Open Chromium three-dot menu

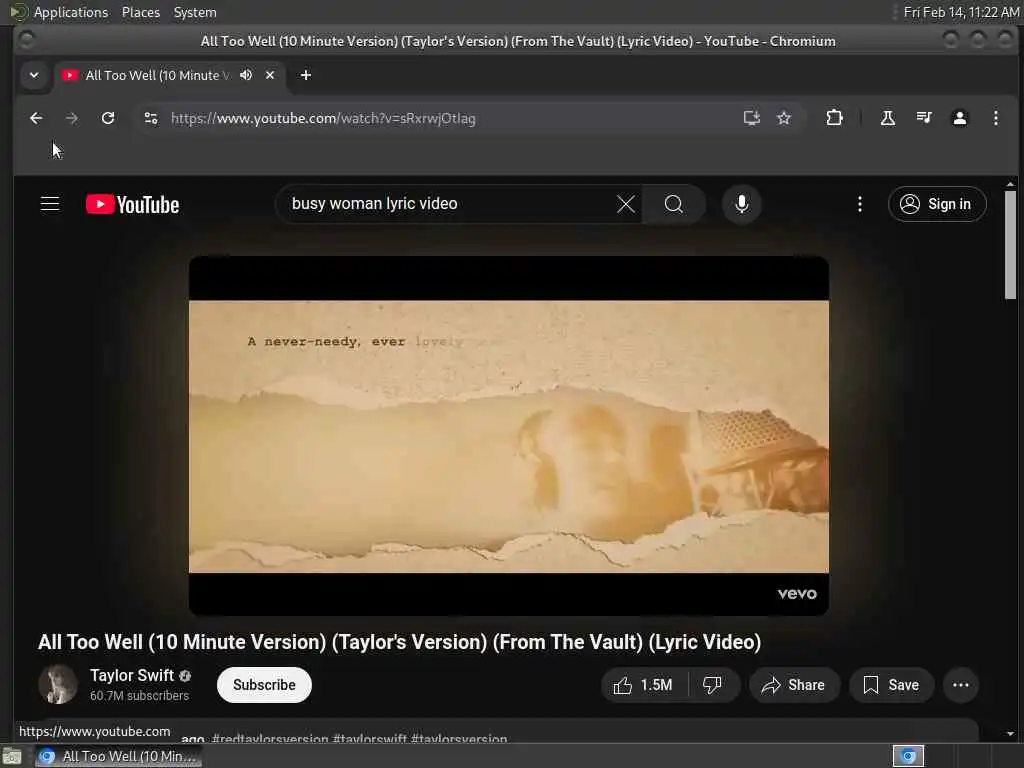tap(995, 118)
